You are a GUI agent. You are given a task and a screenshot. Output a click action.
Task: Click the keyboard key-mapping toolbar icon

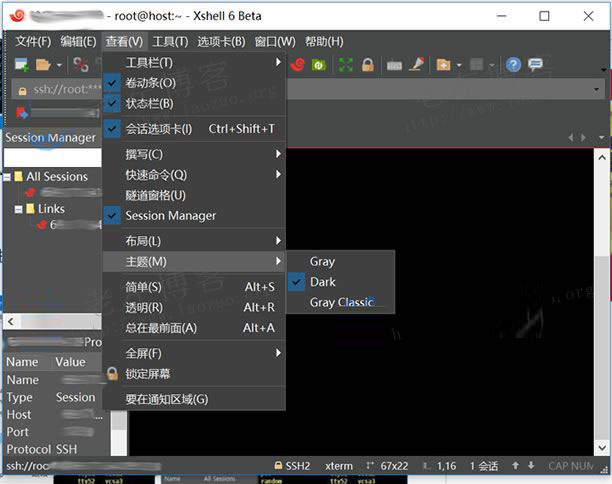pyautogui.click(x=394, y=65)
